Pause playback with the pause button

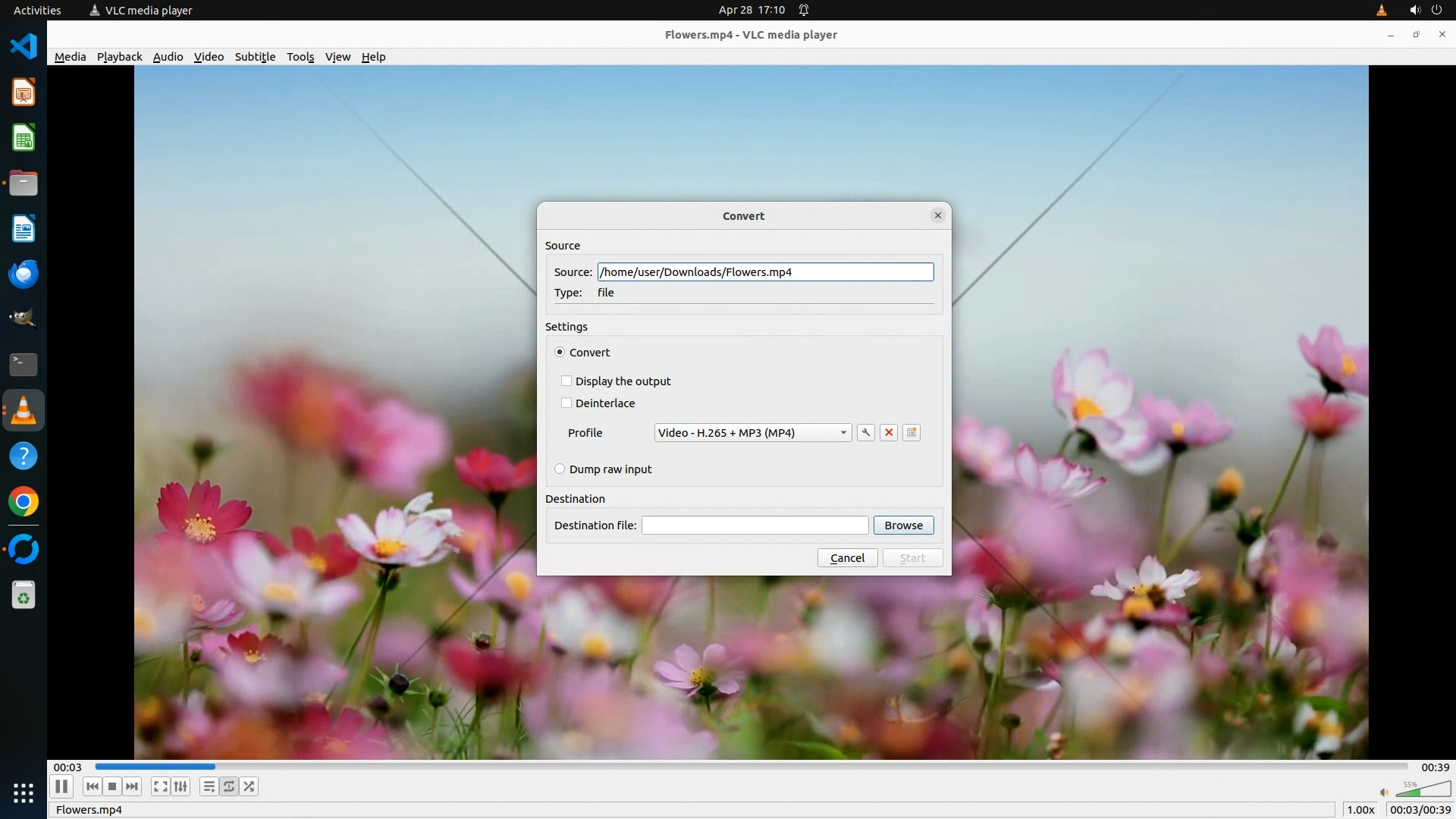pyautogui.click(x=61, y=786)
